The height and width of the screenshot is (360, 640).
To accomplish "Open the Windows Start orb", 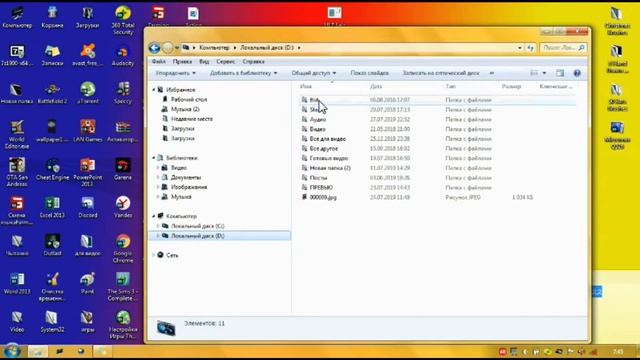I will coord(12,351).
